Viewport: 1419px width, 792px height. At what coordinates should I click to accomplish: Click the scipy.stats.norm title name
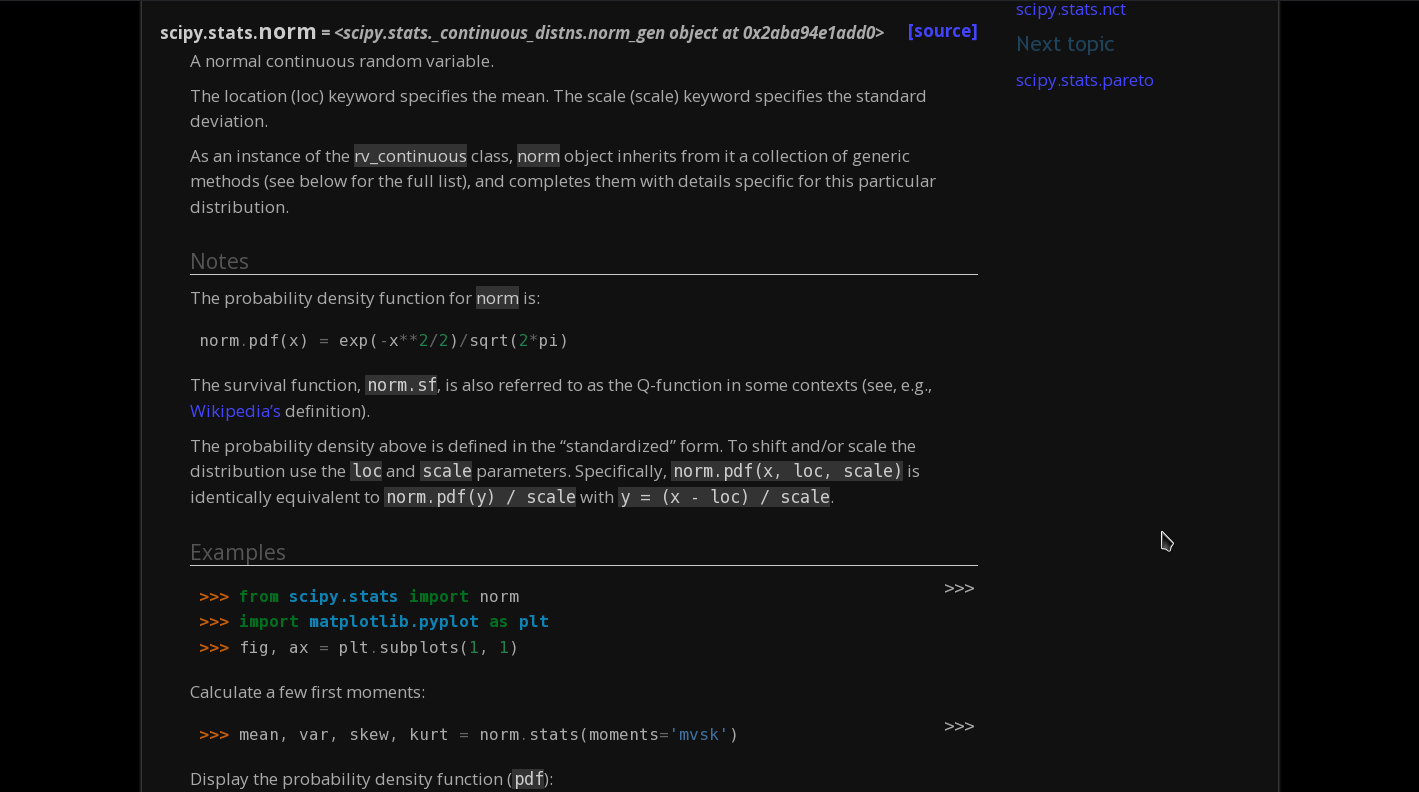point(238,32)
